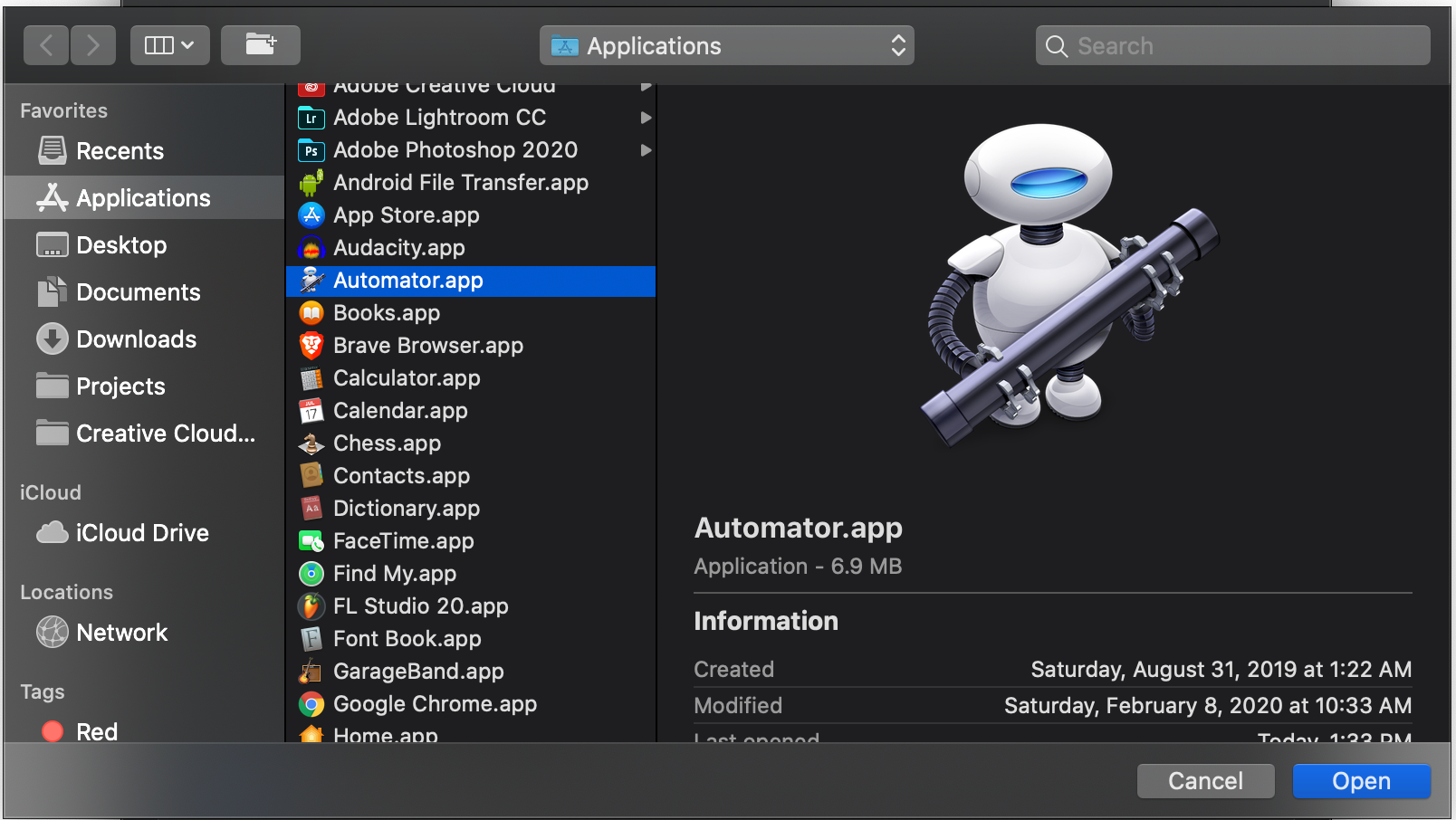Select the 'Dictionary.app' name
1456x820 pixels.
(x=407, y=509)
